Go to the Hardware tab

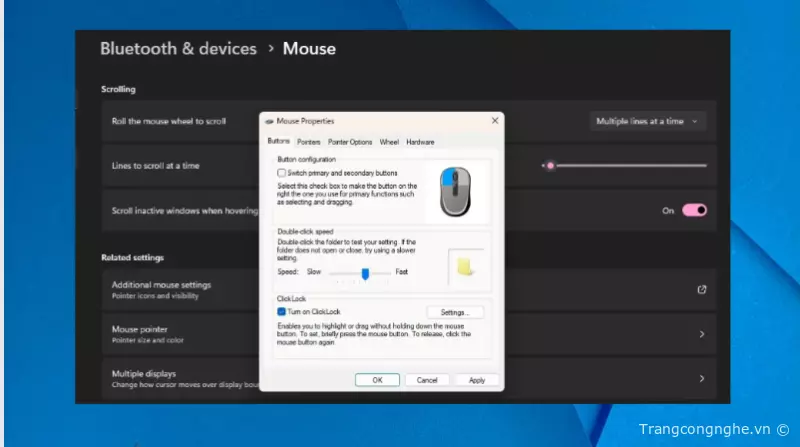[x=420, y=142]
